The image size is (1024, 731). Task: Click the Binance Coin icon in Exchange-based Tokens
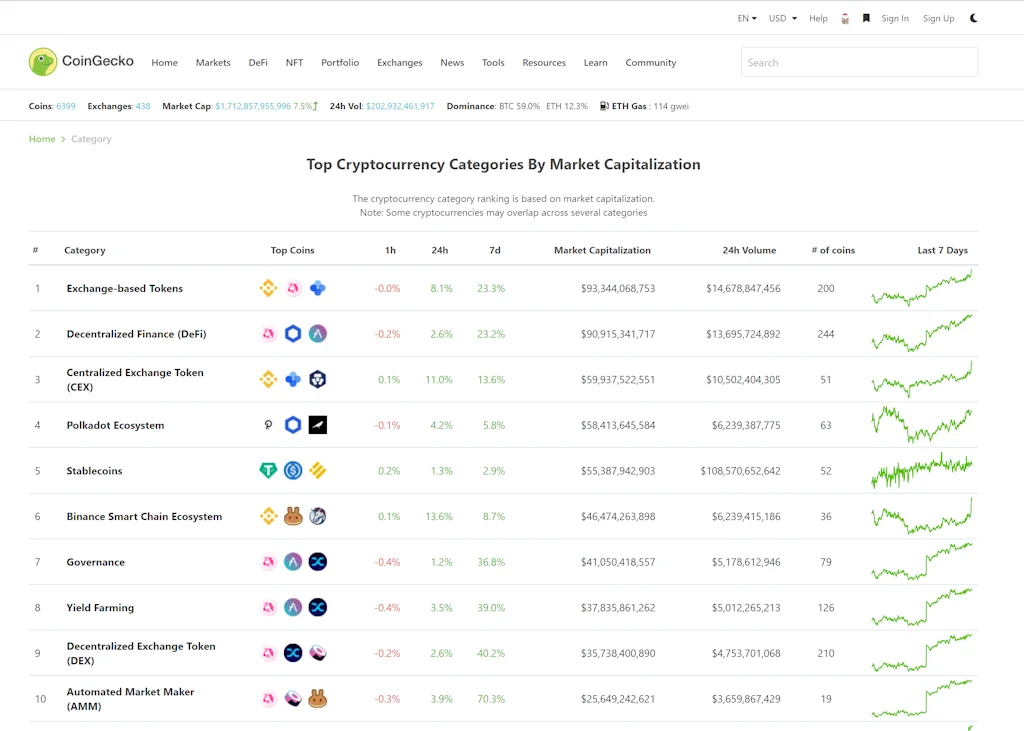pos(268,288)
